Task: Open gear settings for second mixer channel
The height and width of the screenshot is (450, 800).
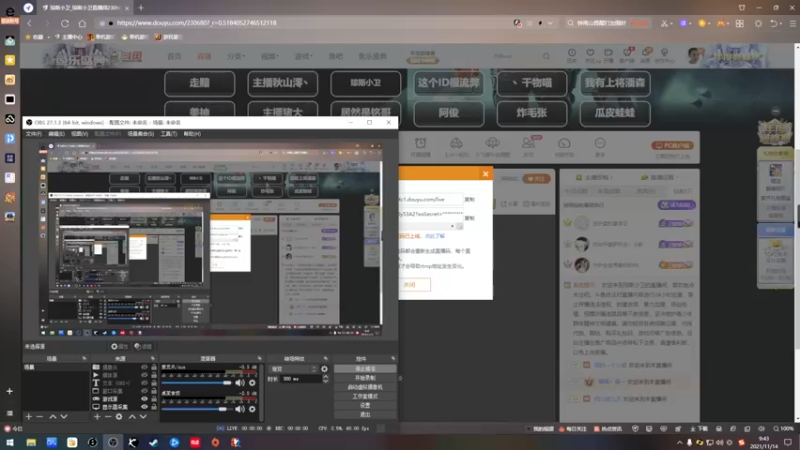Action: click(252, 409)
